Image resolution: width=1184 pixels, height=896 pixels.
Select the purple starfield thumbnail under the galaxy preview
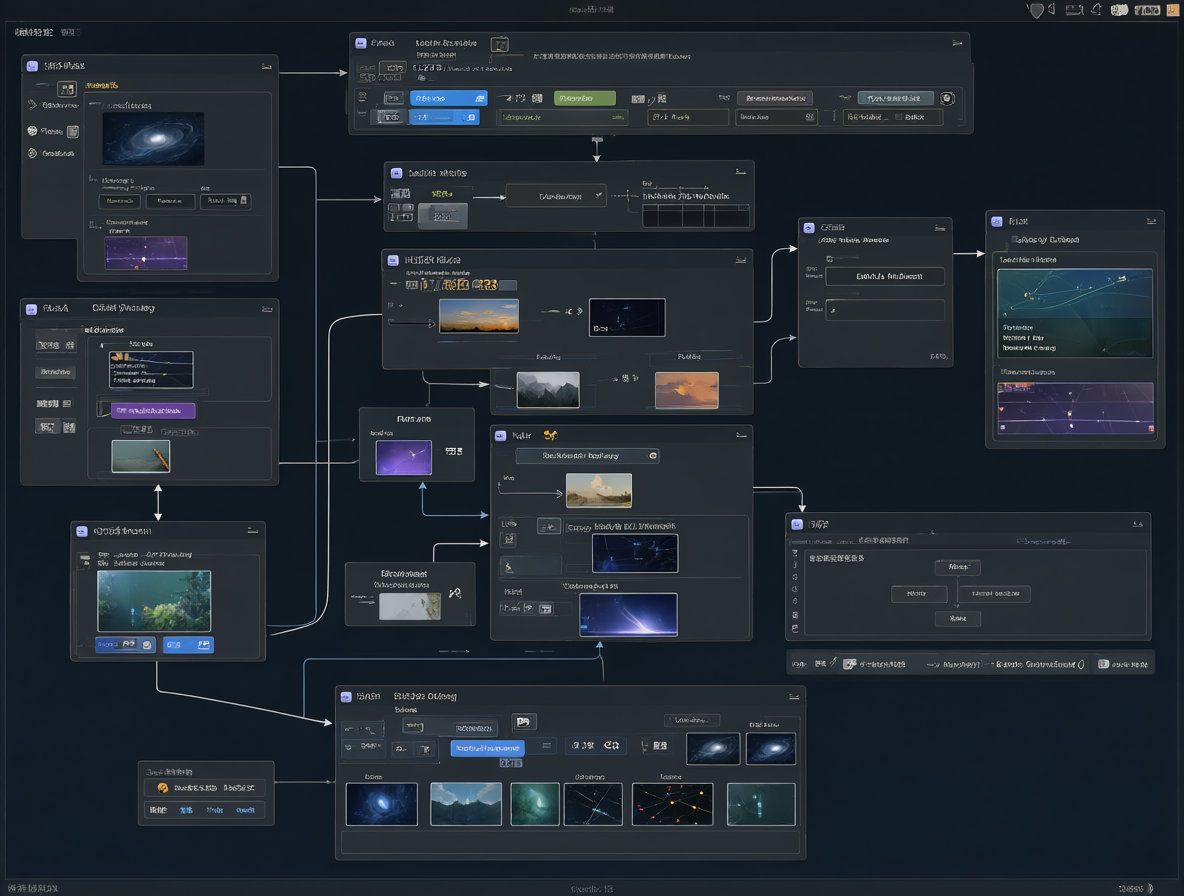point(146,253)
